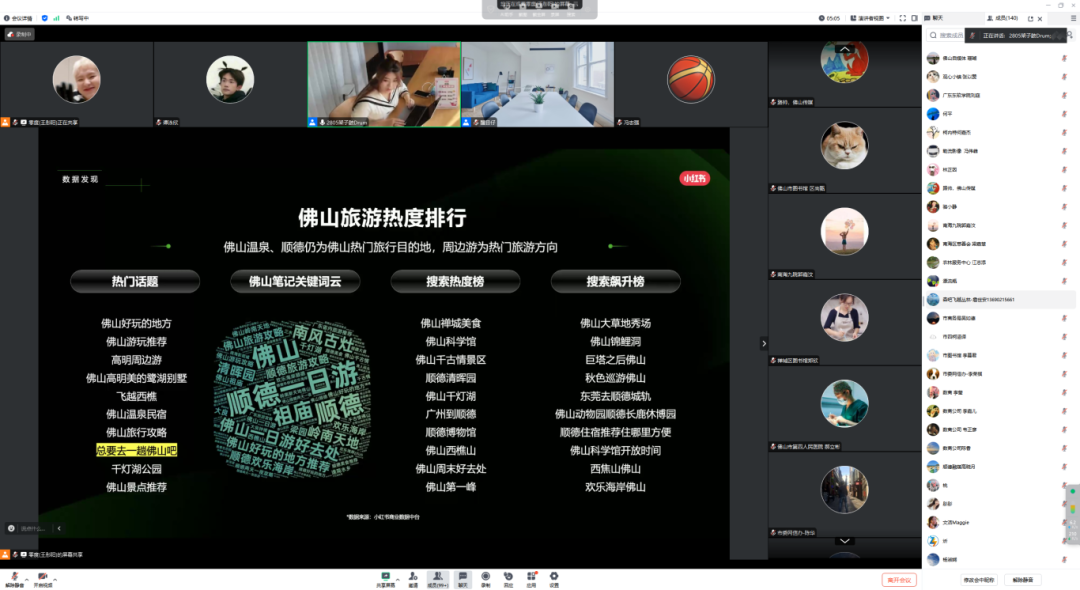Open the share screen tool in bottom toolbar

[x=386, y=580]
